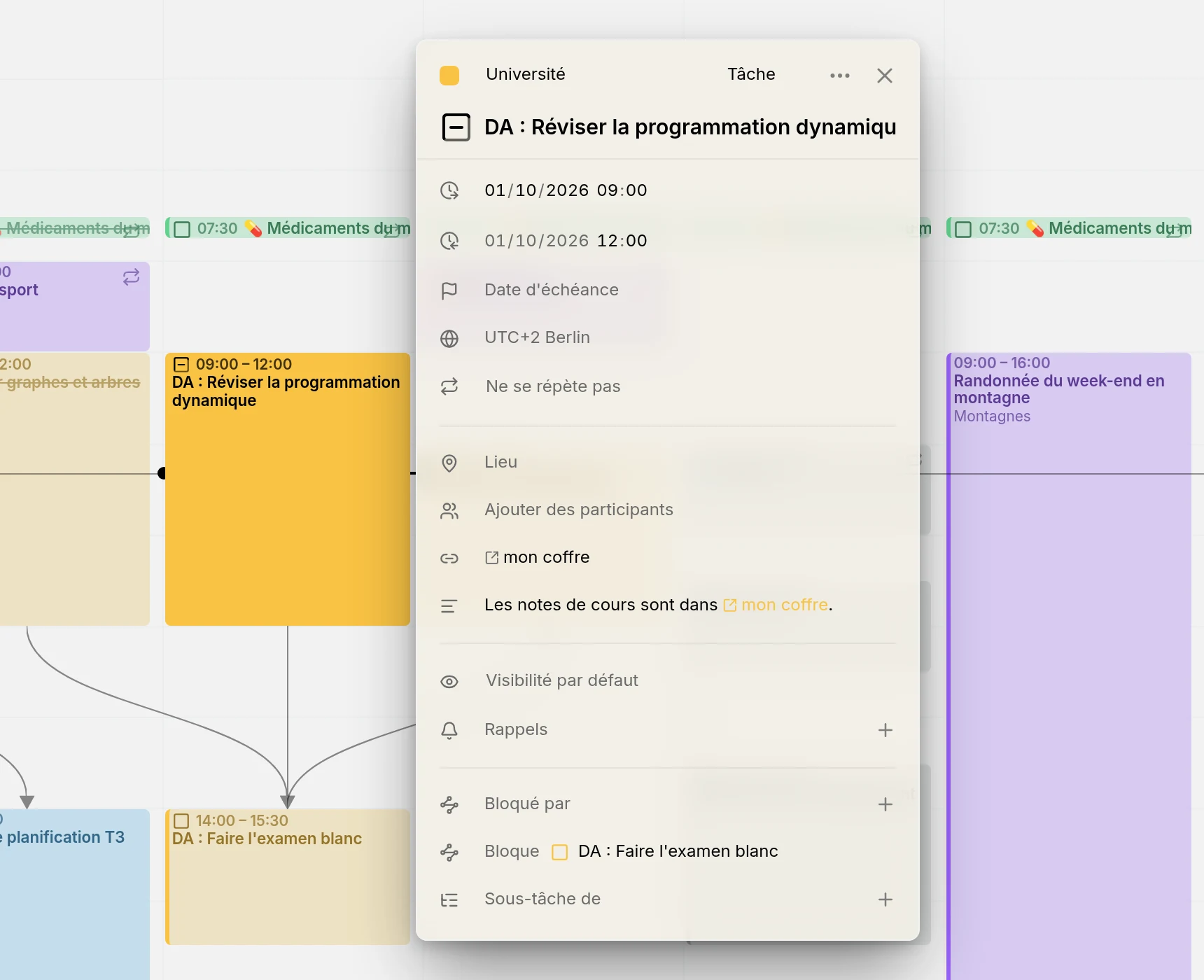1204x980 pixels.
Task: Edit the start date 01/10/2026 09:00
Action: tap(566, 190)
